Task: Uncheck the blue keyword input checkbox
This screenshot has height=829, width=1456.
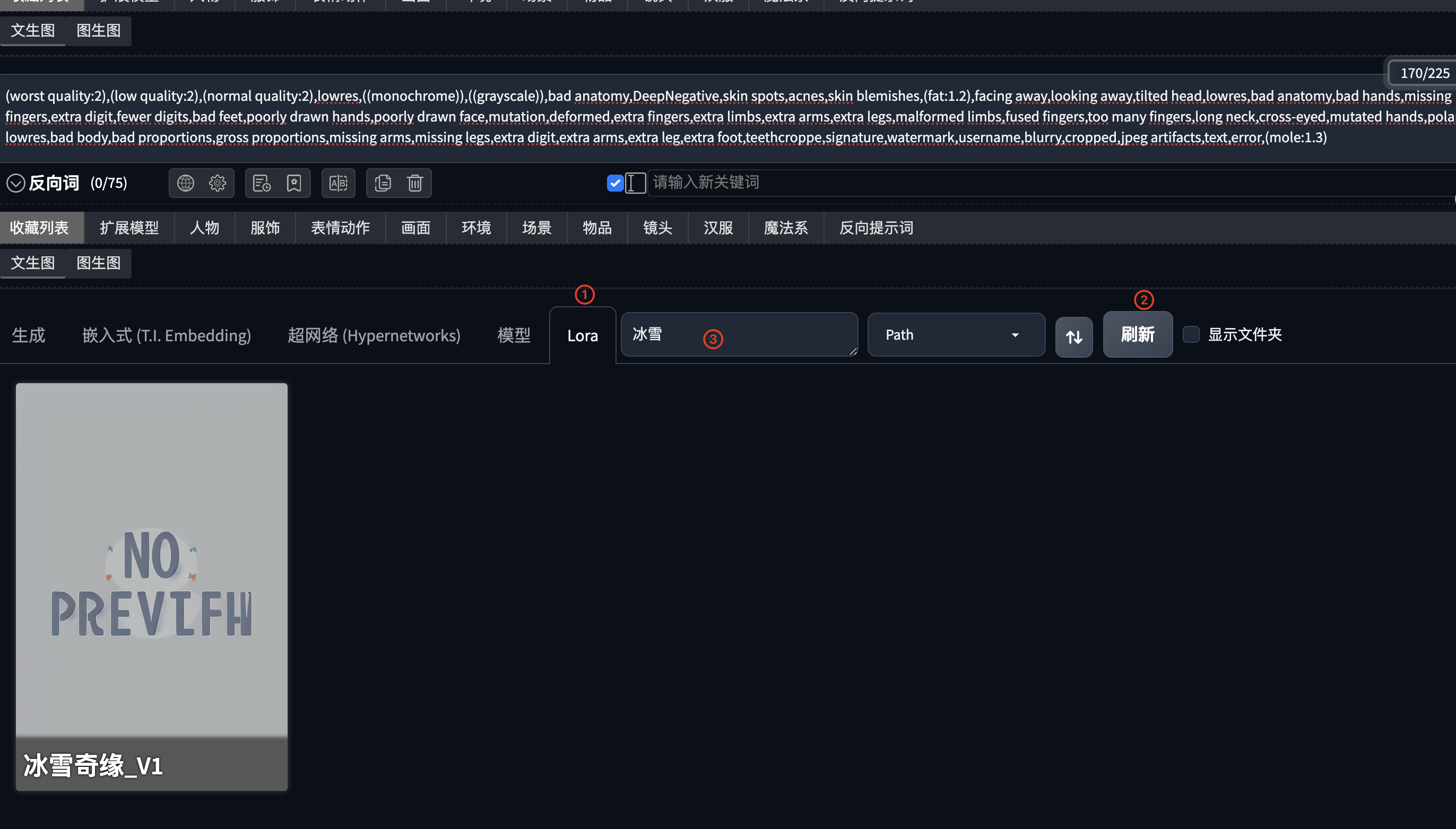Action: click(615, 183)
